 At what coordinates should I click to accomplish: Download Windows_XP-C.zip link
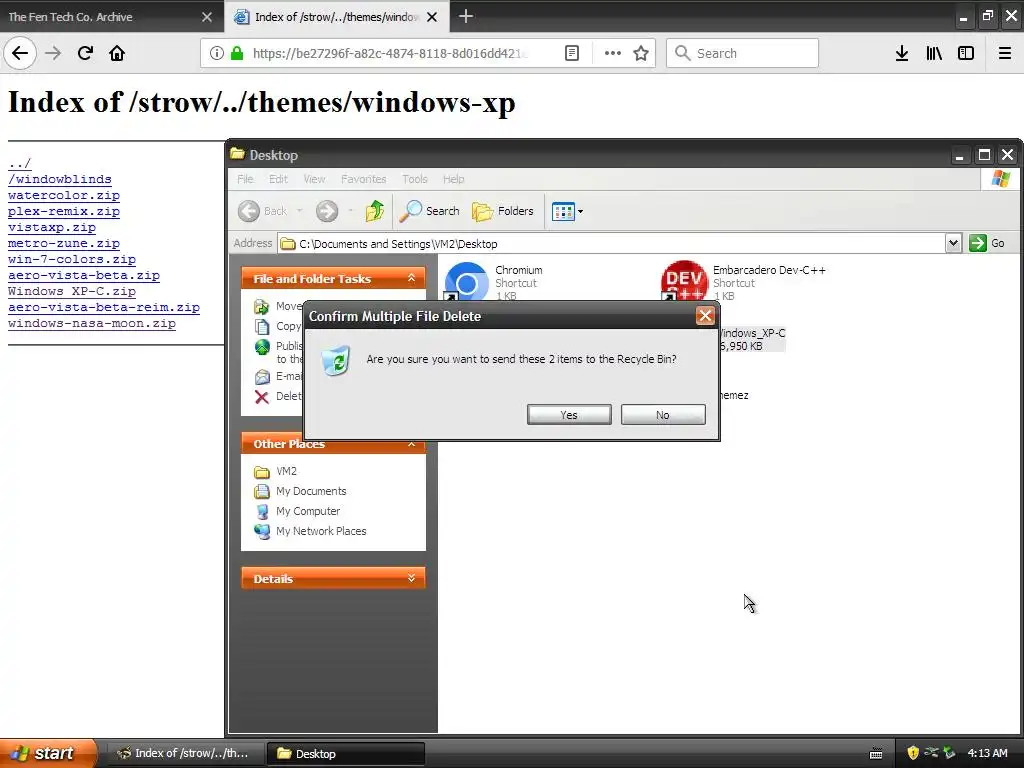point(72,291)
